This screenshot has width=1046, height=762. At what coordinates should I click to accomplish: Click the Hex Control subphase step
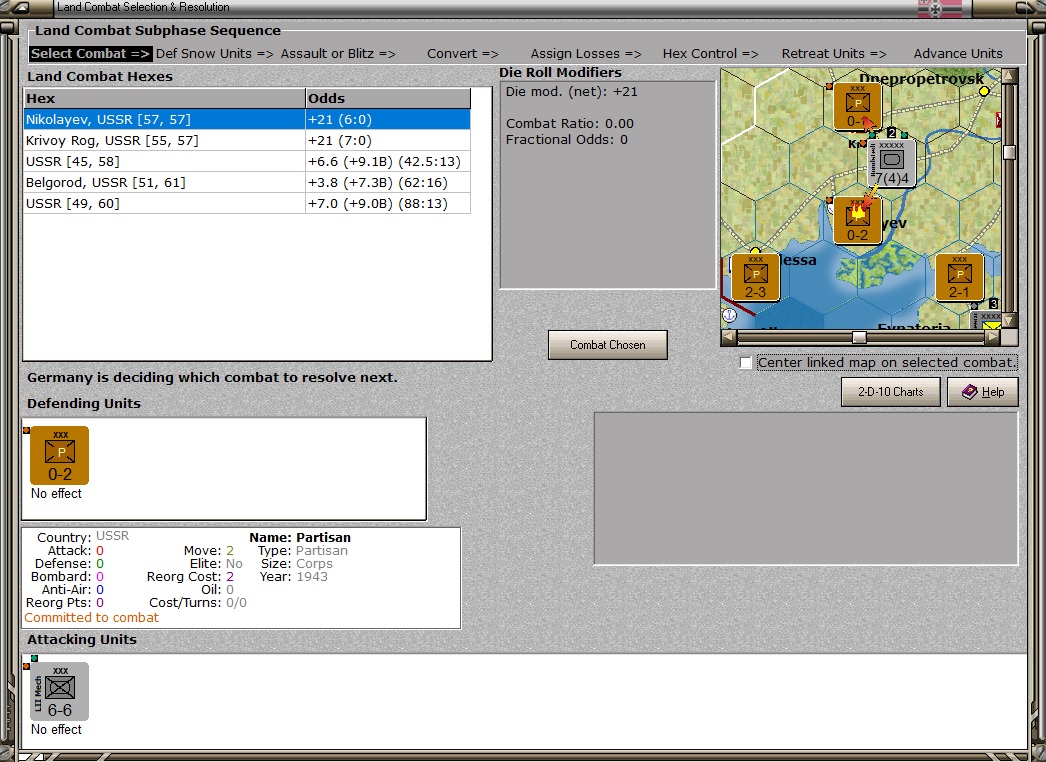[710, 53]
